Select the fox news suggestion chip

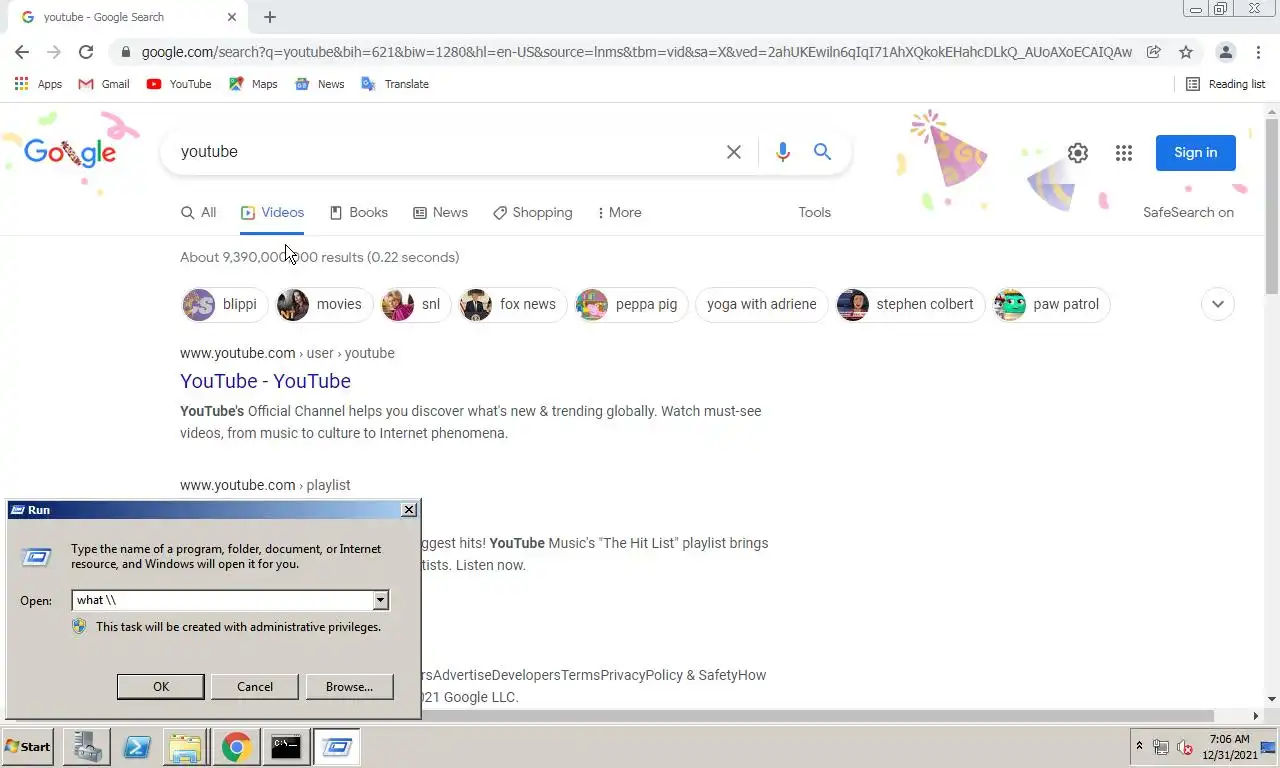point(512,304)
